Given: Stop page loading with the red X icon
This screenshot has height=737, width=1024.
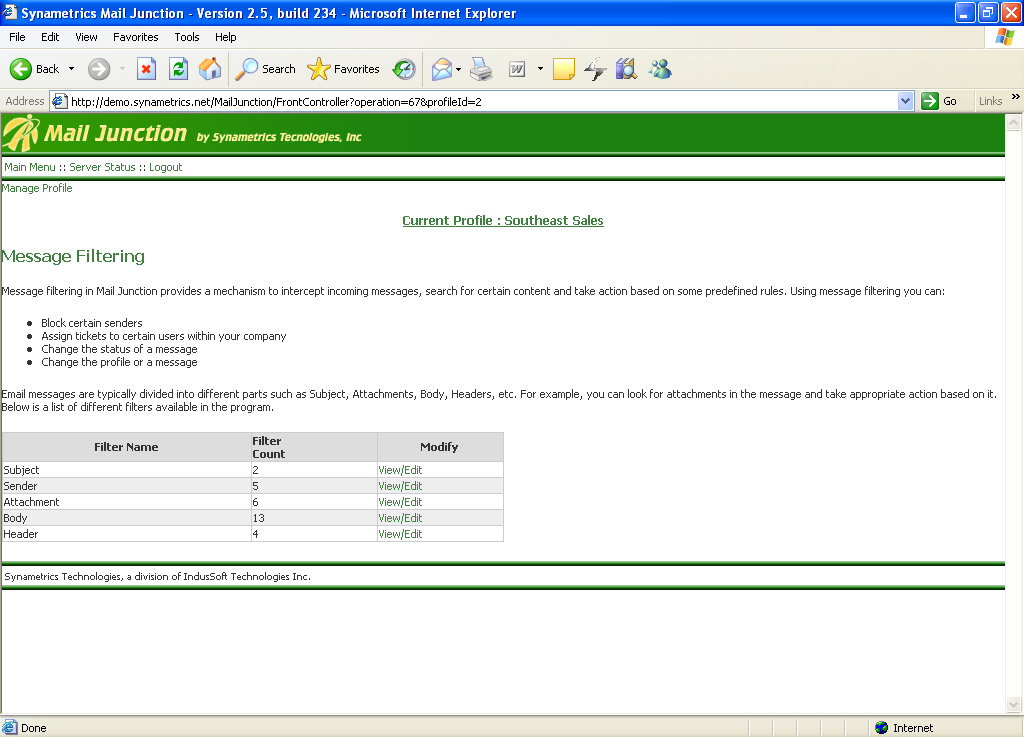Looking at the screenshot, I should (146, 69).
